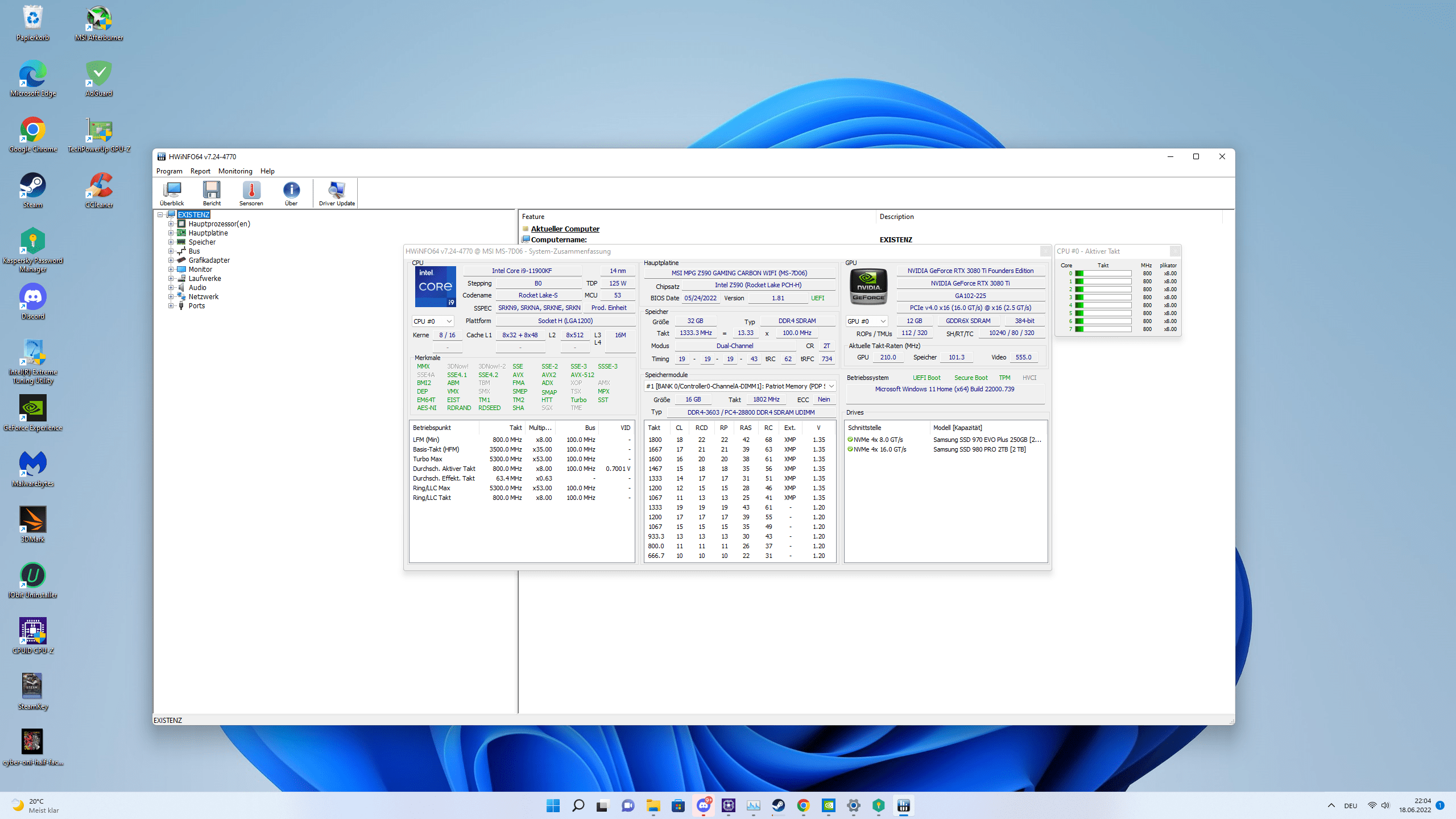
Task: Select the Netzwerk tree item
Action: click(x=204, y=296)
